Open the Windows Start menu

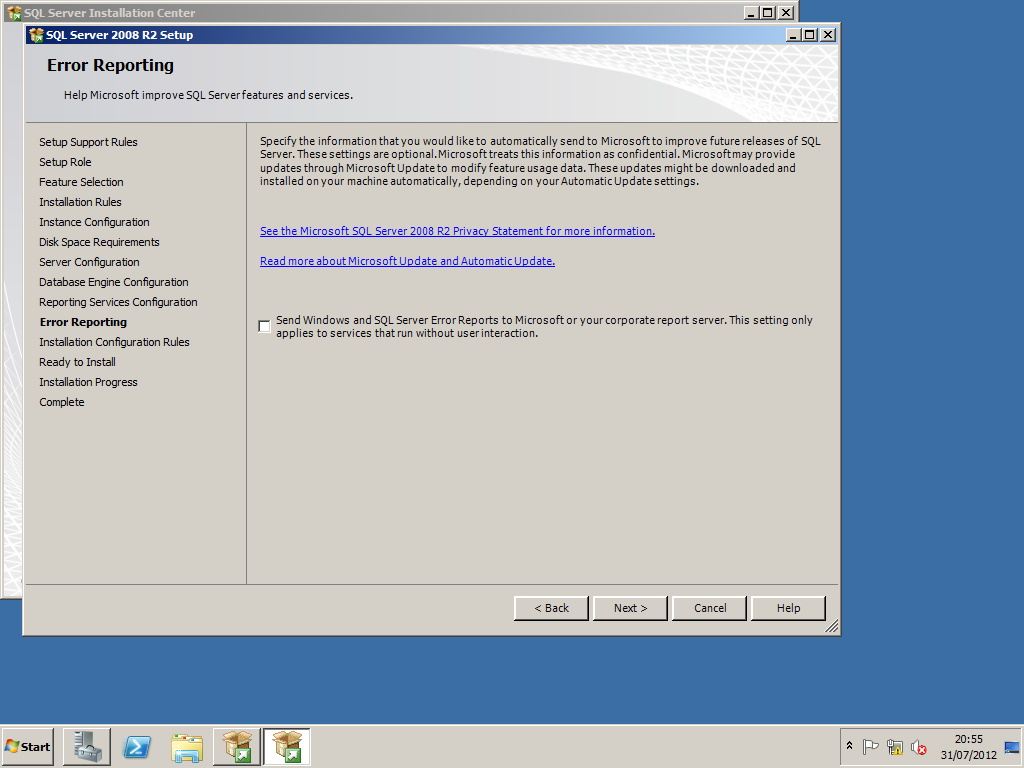27,746
